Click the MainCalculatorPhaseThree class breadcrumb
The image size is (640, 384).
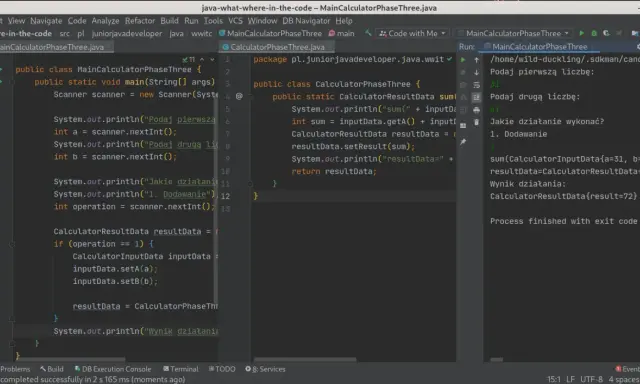(x=271, y=33)
